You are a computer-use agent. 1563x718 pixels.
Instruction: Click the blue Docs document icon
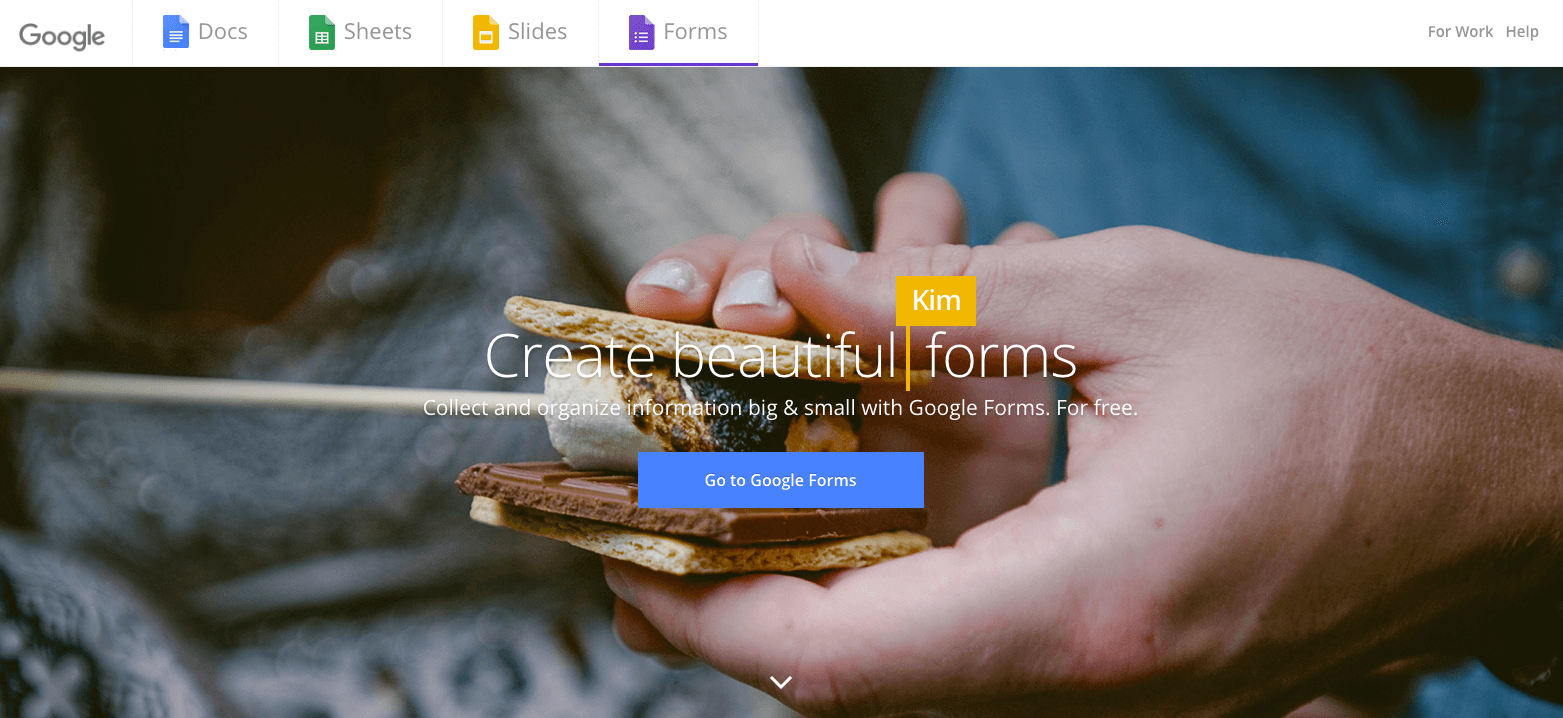175,32
